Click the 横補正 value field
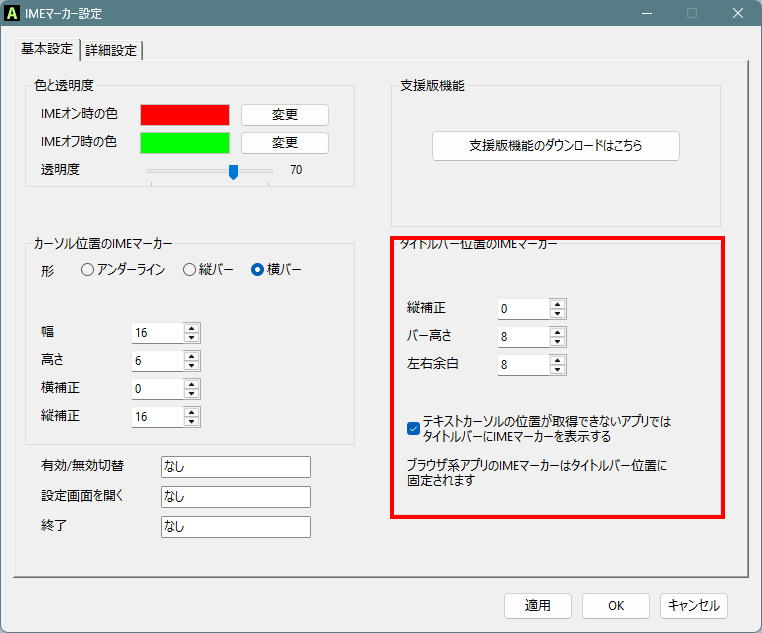 158,389
